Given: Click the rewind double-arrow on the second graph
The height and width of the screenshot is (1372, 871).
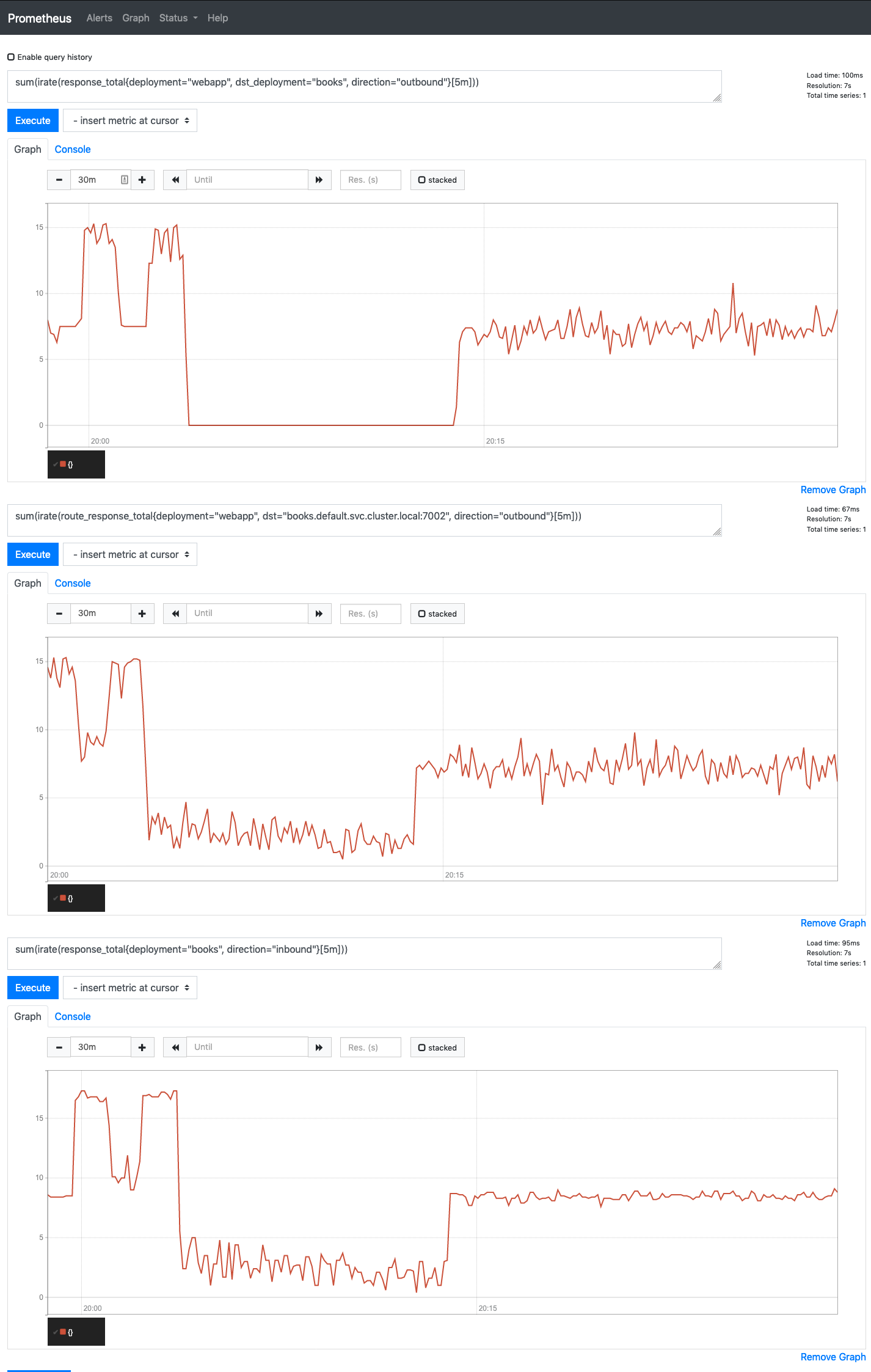Looking at the screenshot, I should 175,613.
